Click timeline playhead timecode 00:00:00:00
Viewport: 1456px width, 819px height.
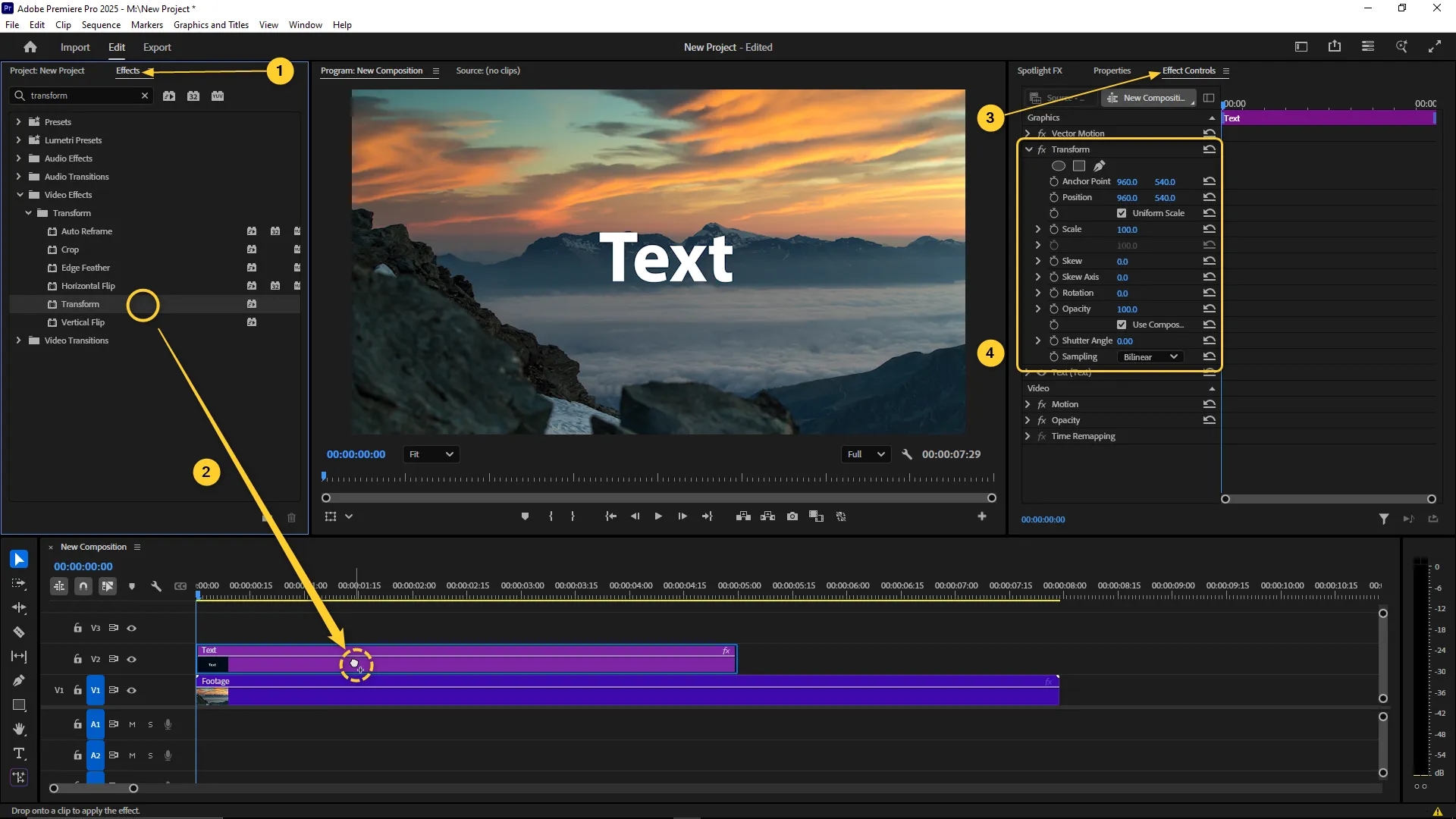click(83, 566)
